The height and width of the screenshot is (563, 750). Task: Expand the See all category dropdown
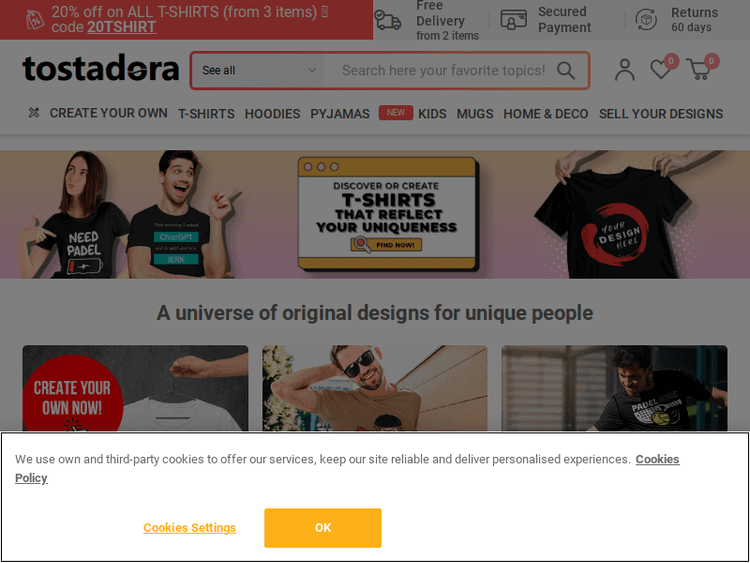pos(257,70)
